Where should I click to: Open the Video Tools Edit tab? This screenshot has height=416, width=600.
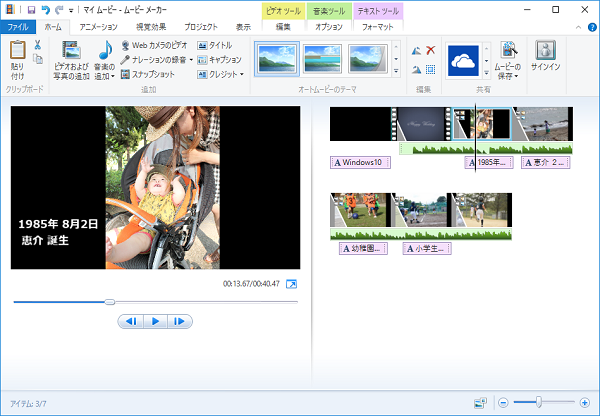283,27
